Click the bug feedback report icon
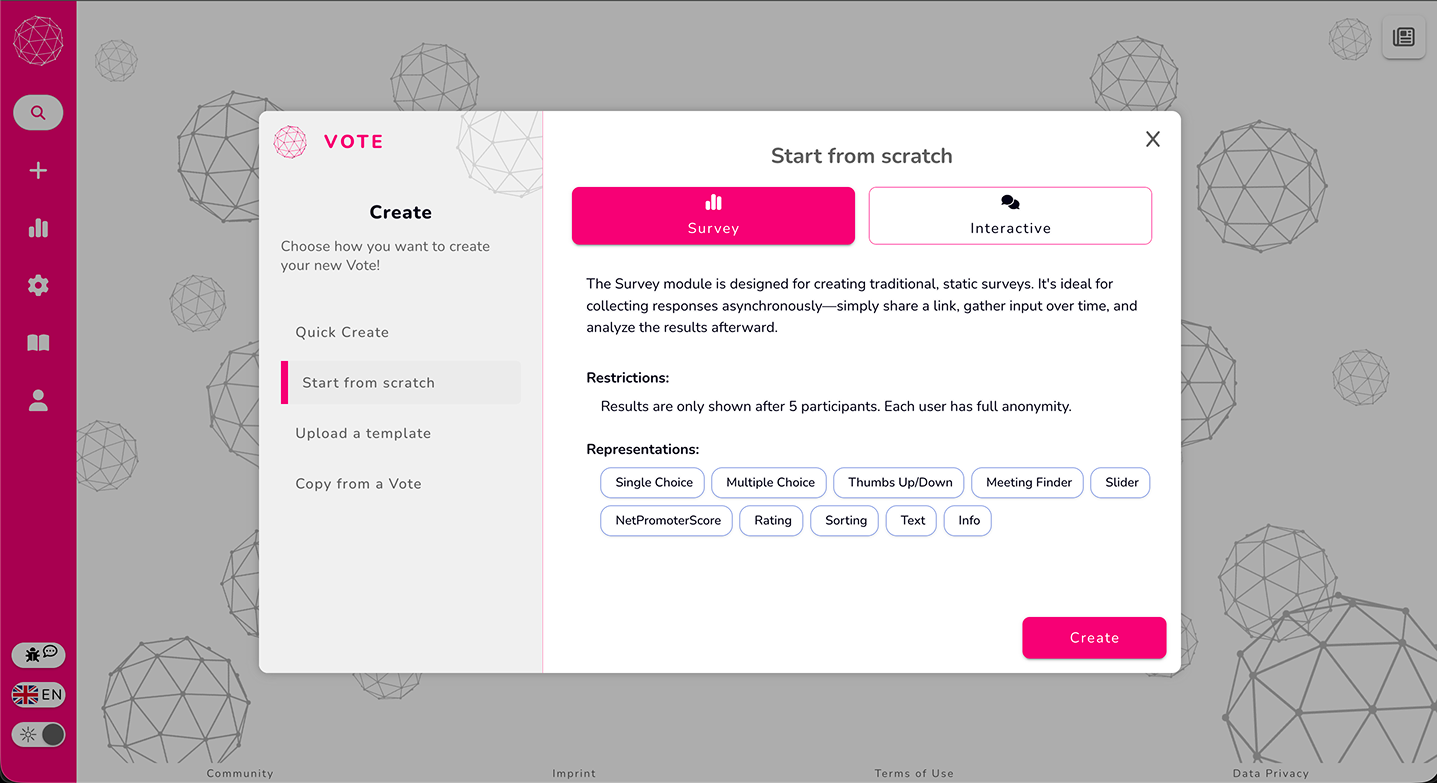This screenshot has width=1437, height=783. tap(38, 655)
